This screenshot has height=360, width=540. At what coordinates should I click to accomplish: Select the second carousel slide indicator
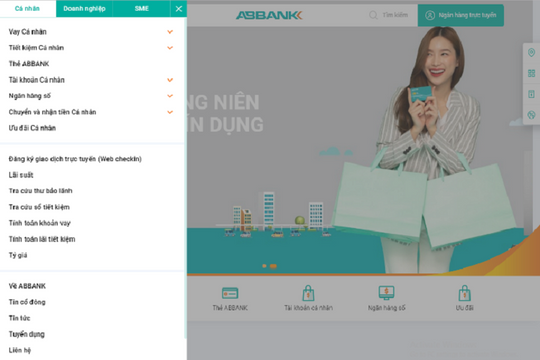click(273, 266)
